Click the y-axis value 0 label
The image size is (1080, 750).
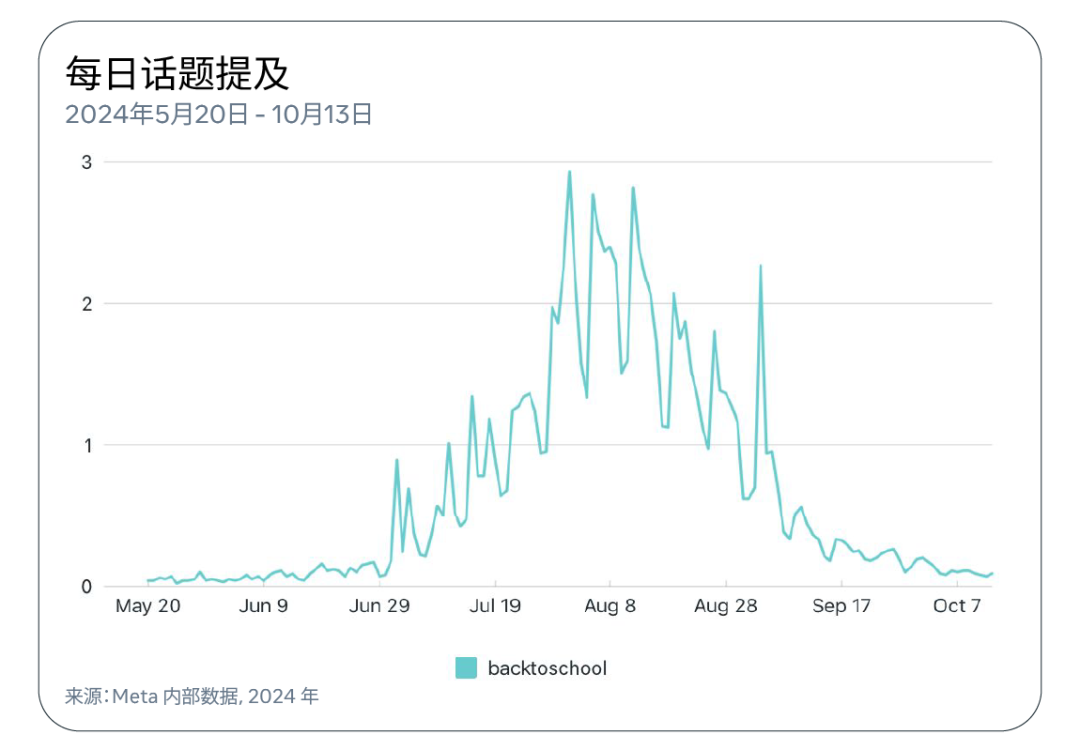(x=85, y=587)
